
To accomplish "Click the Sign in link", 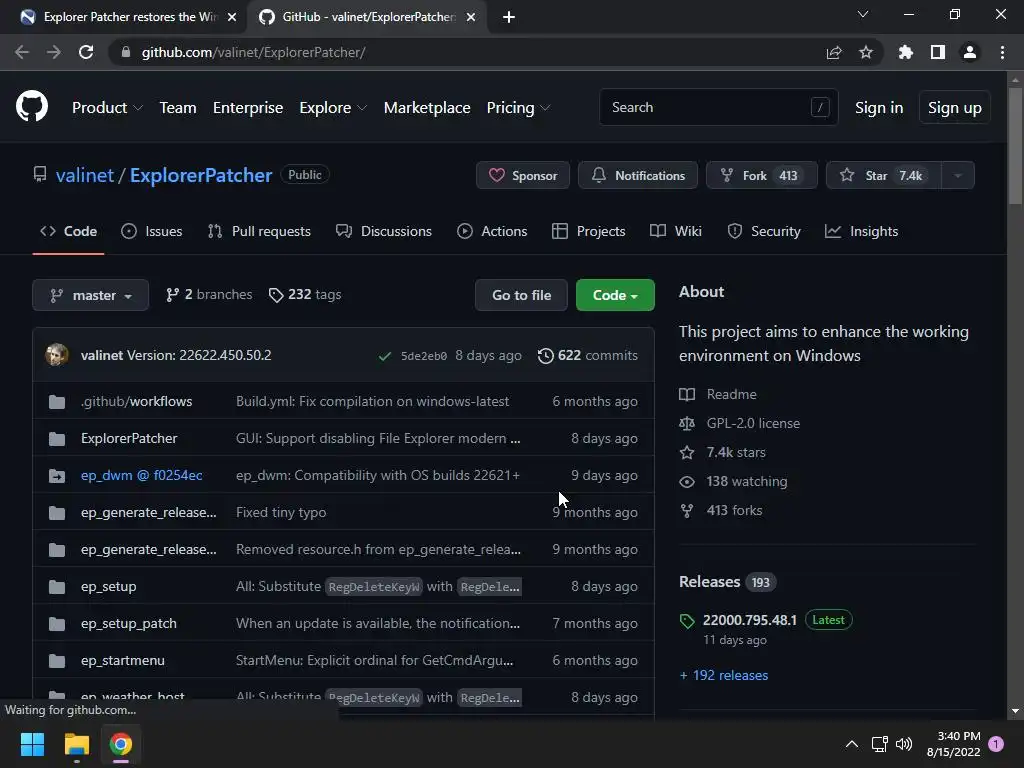I will [879, 108].
